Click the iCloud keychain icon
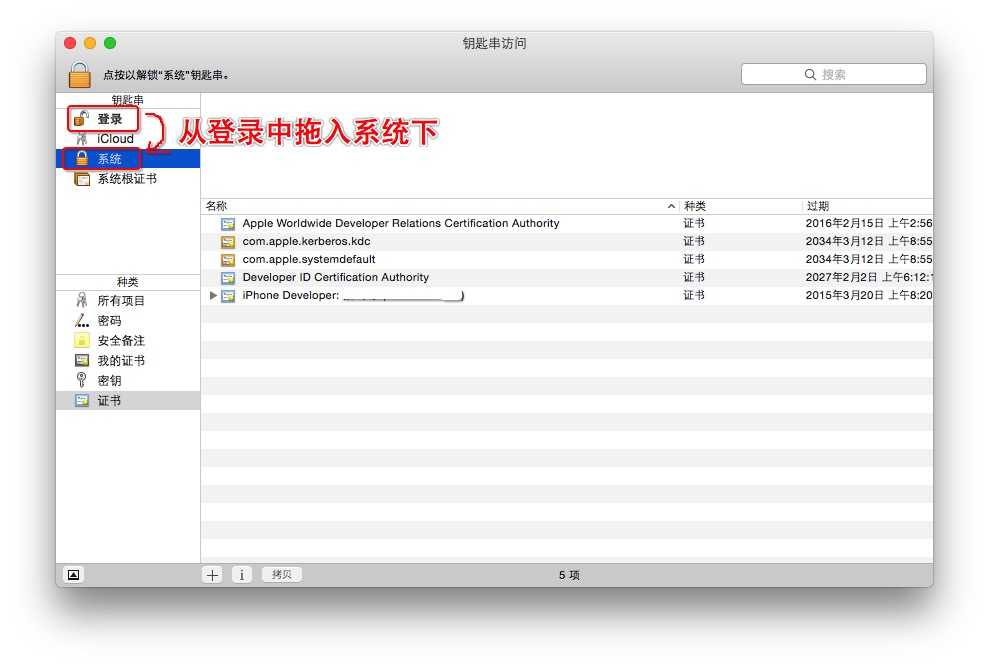Viewport: 989px width, 667px height. pyautogui.click(x=81, y=138)
